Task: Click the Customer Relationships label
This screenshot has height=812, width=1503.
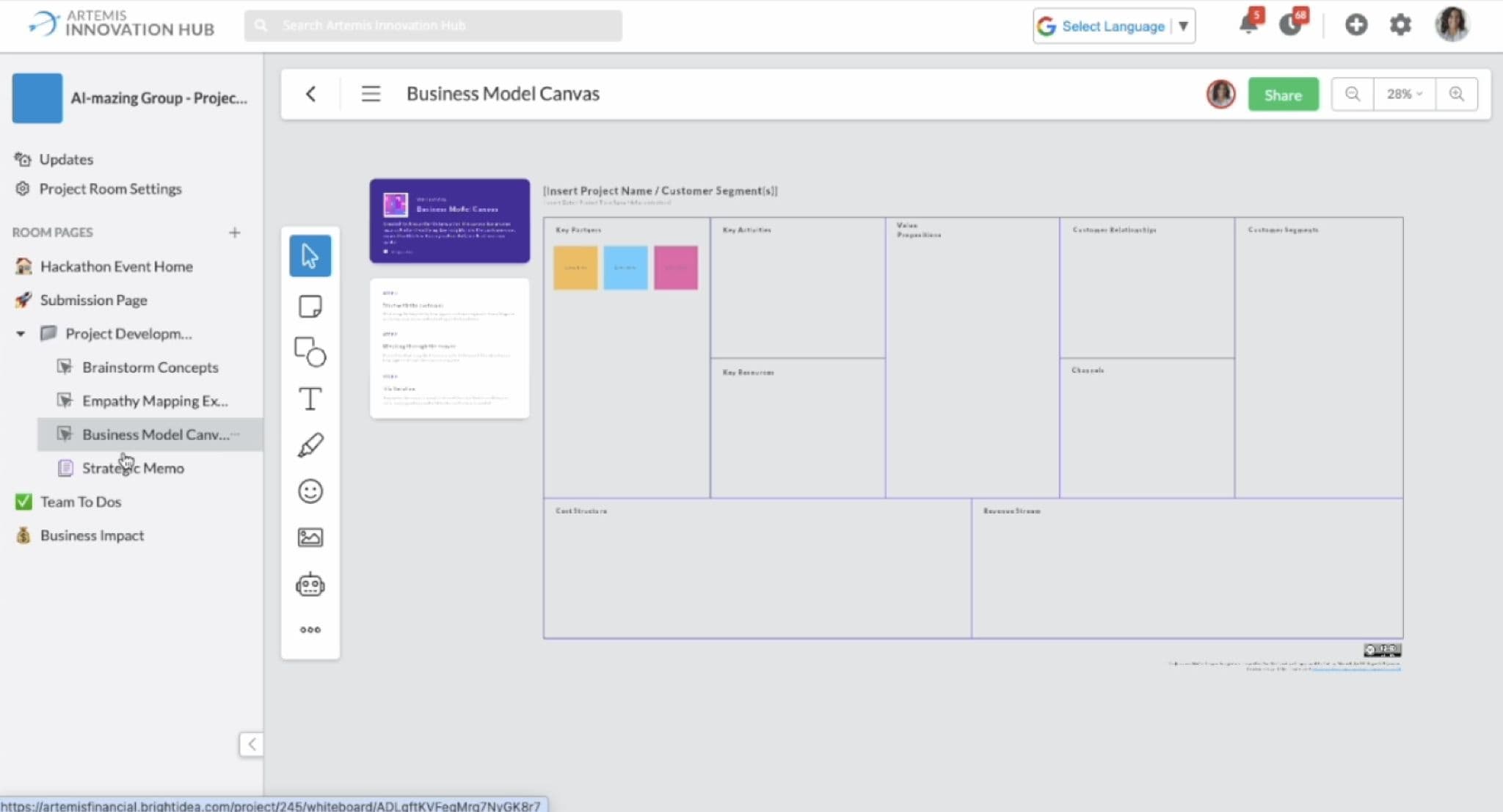Action: pos(1115,230)
